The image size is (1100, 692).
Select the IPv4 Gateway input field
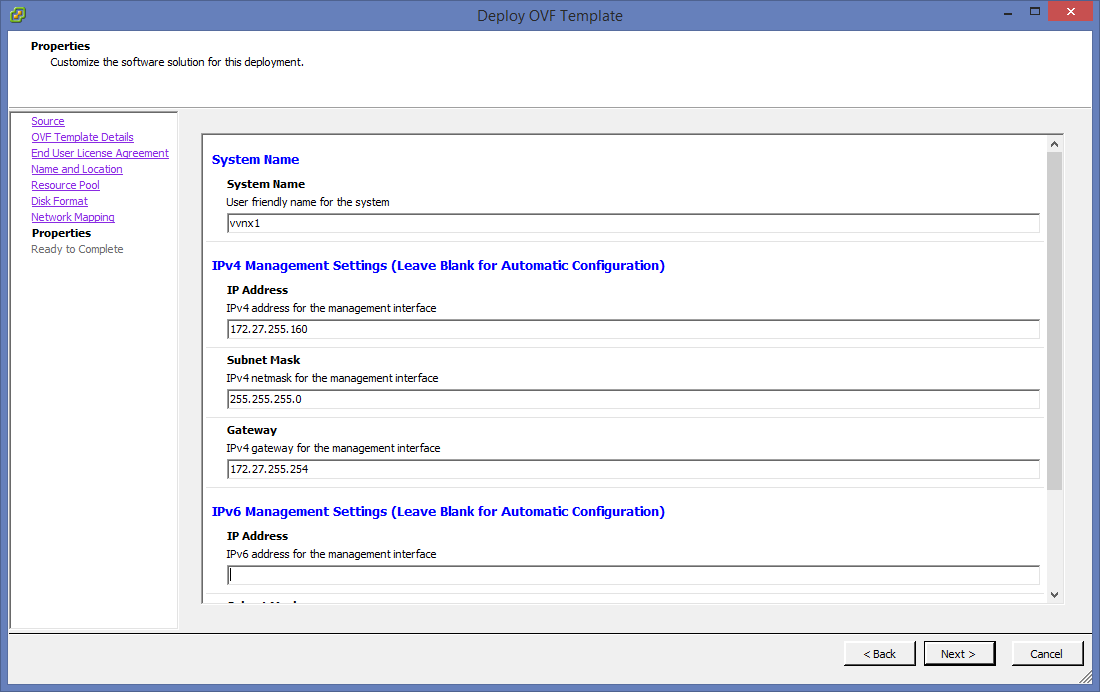632,470
